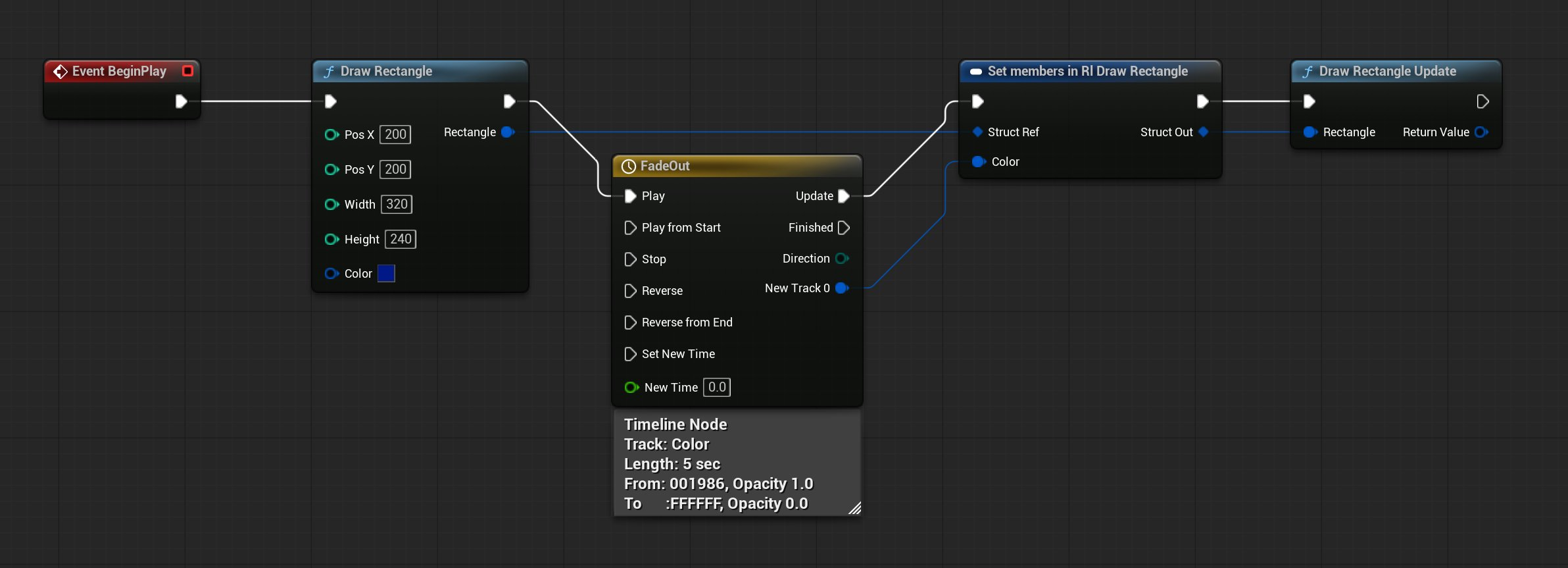This screenshot has width=1568, height=568.
Task: Click the Reverse exec pin
Action: pos(630,291)
